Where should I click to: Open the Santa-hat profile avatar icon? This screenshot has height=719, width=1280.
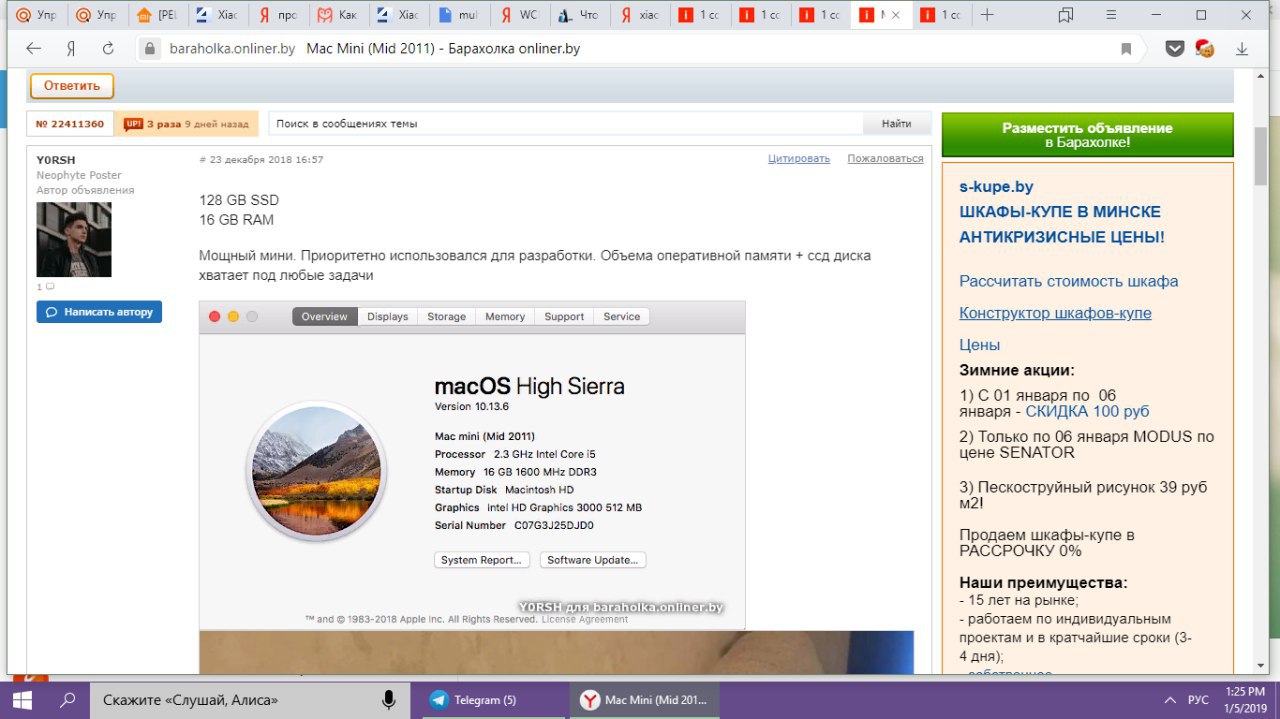click(x=1204, y=47)
